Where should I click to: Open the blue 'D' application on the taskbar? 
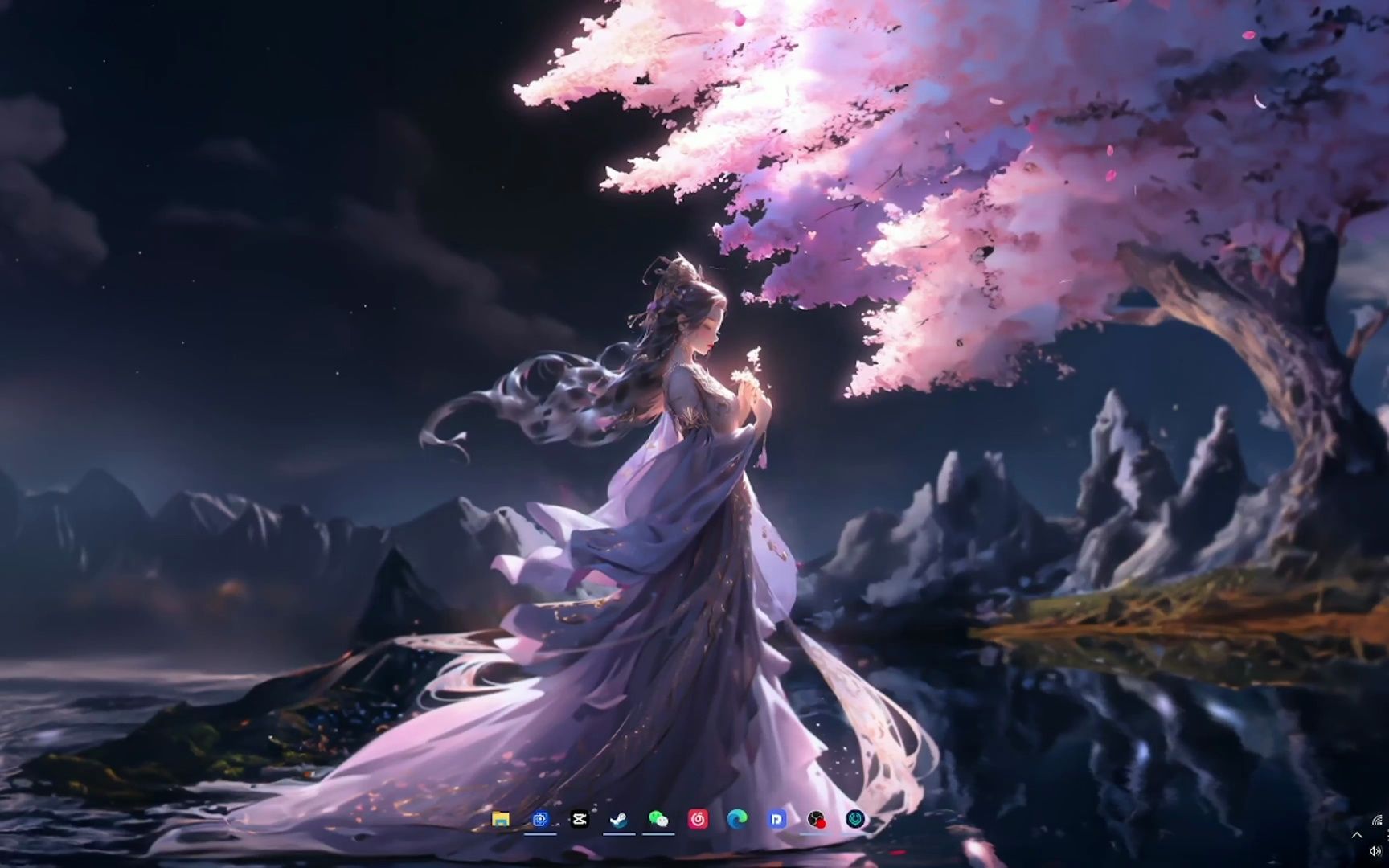[777, 820]
